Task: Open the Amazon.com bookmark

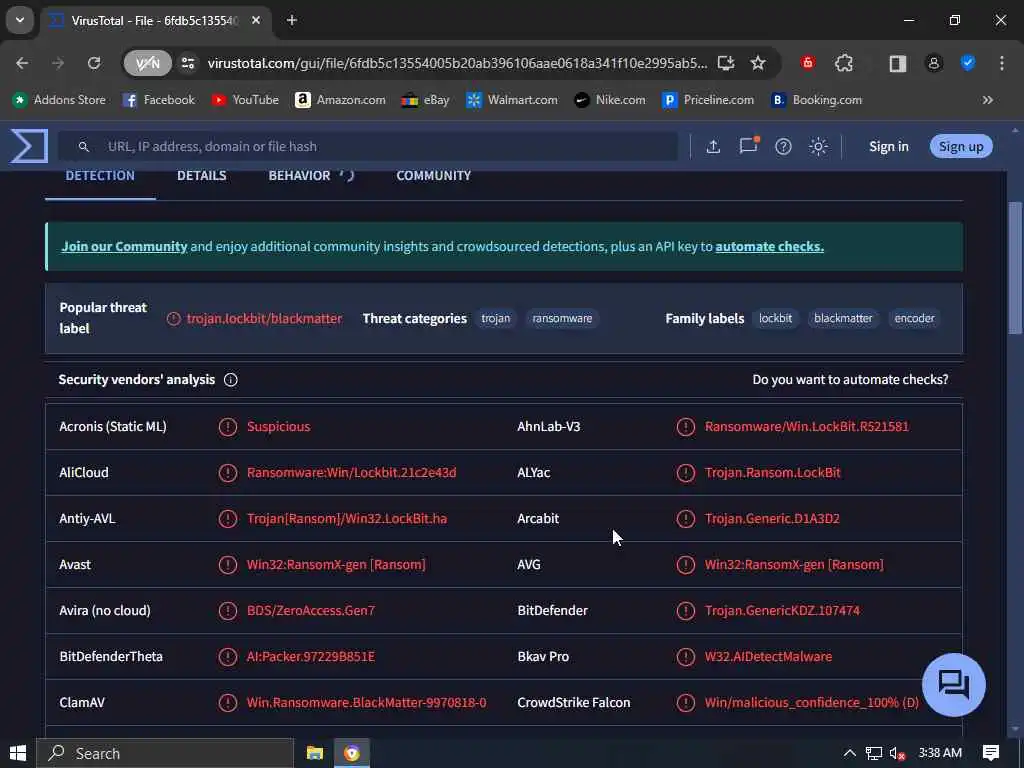Action: click(340, 100)
